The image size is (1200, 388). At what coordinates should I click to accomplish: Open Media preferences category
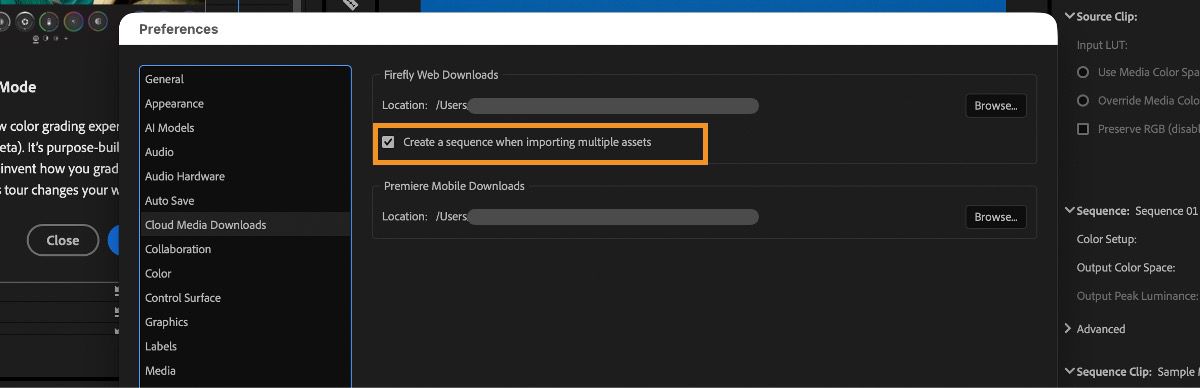(246, 371)
